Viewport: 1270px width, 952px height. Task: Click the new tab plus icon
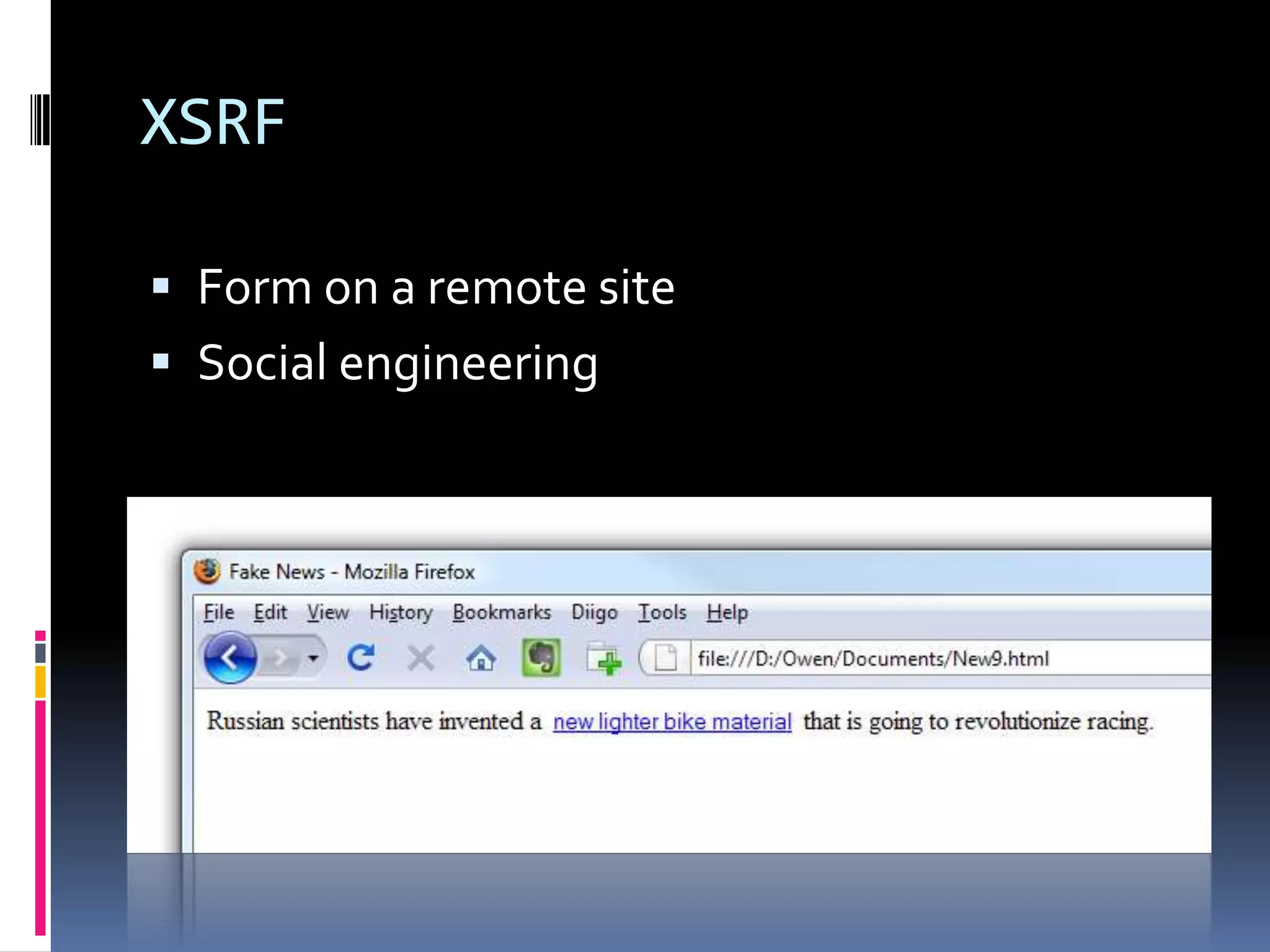click(604, 658)
